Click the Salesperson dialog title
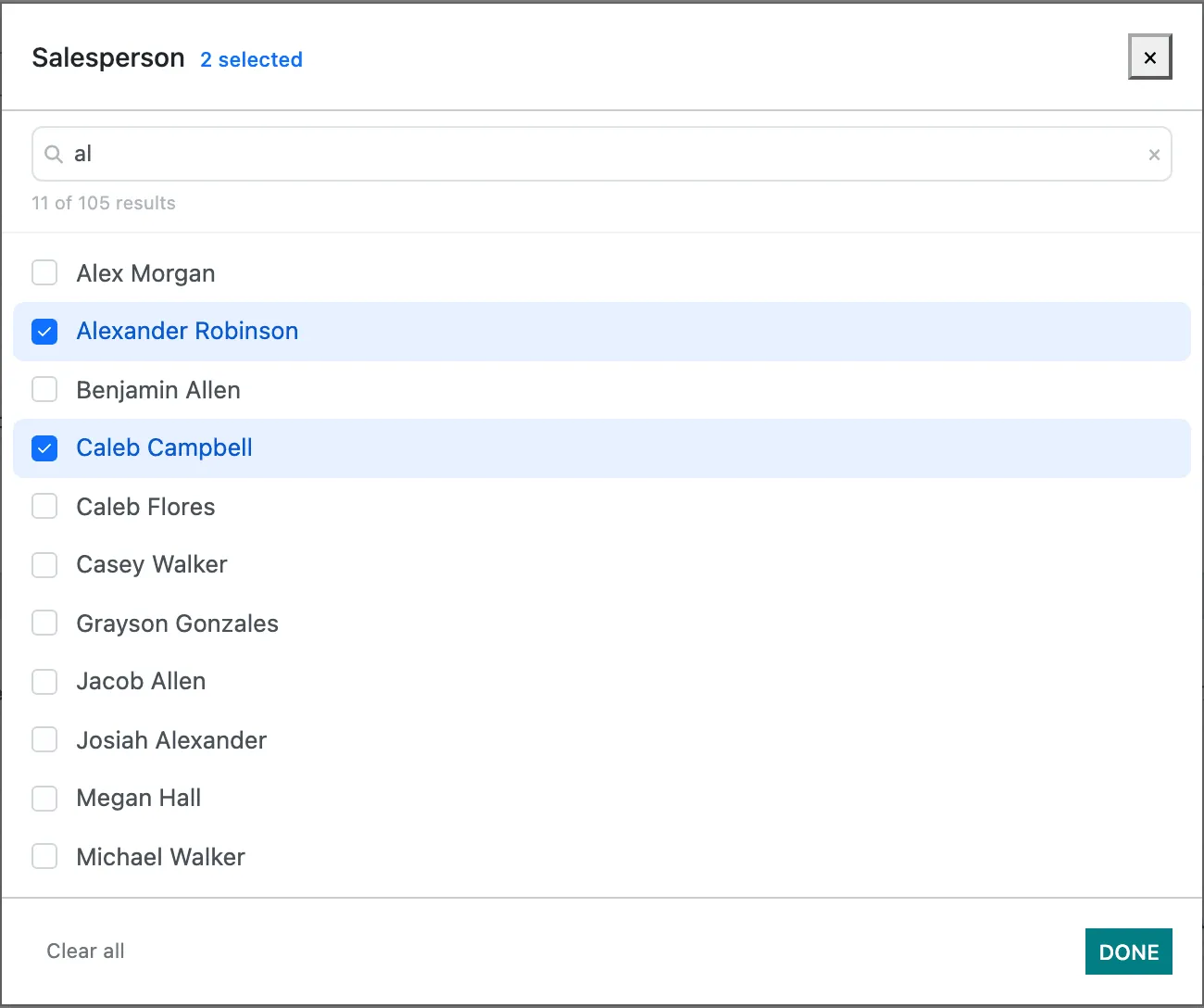The height and width of the screenshot is (1008, 1204). 108,57
